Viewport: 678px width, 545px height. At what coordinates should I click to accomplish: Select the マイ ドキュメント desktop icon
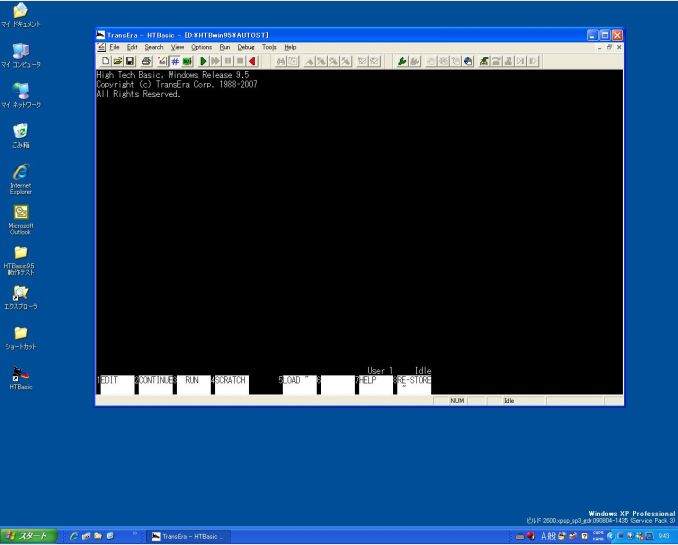pyautogui.click(x=20, y=16)
